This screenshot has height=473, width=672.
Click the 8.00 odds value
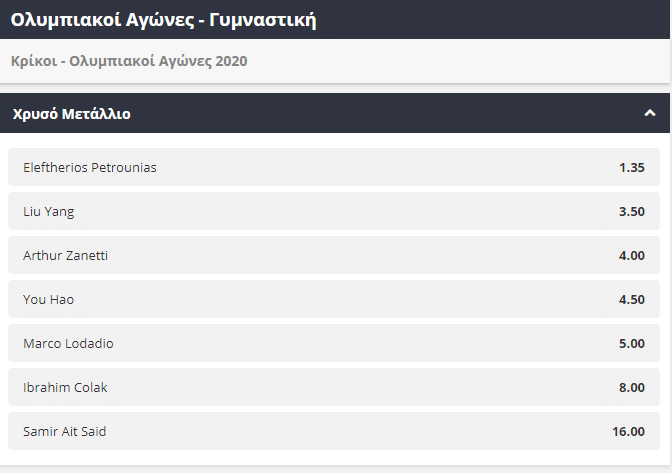tap(632, 387)
